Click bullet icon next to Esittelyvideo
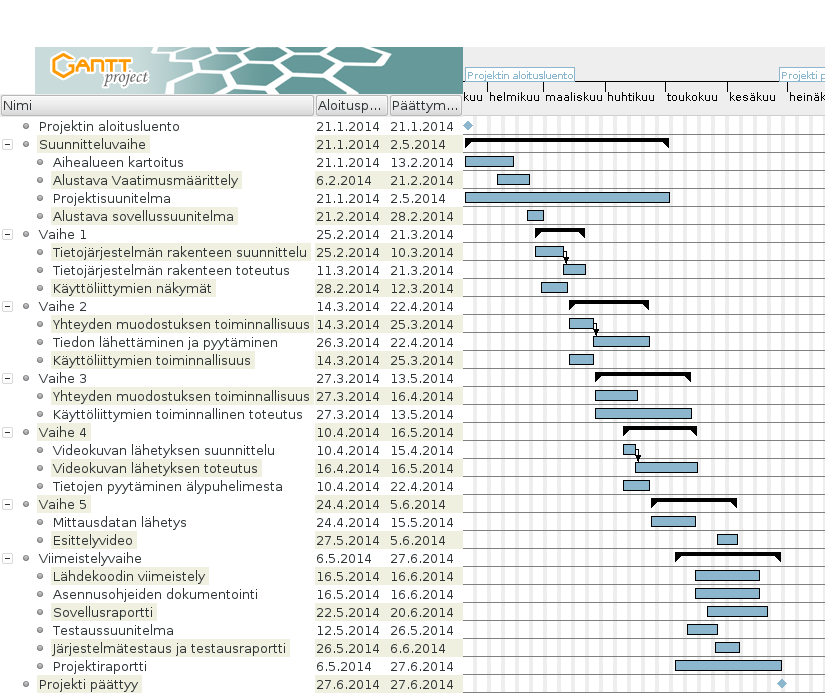Viewport: 825px width, 693px height. point(41,540)
